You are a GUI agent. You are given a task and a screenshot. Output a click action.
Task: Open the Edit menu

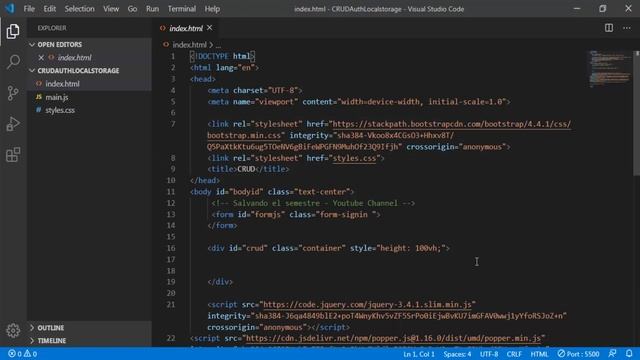49,9
